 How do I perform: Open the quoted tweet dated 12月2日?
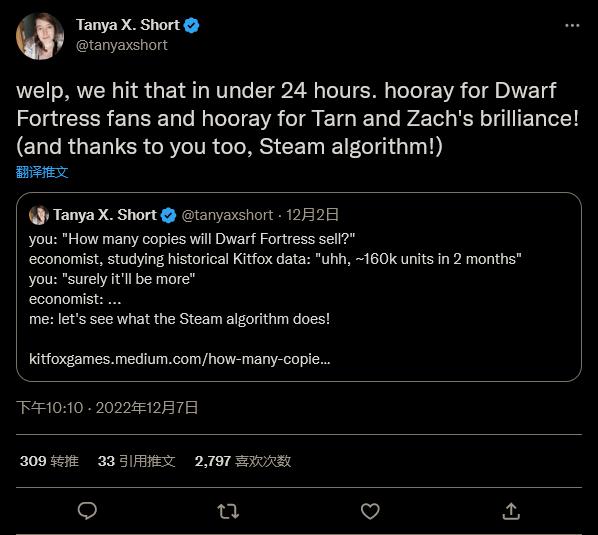299,287
